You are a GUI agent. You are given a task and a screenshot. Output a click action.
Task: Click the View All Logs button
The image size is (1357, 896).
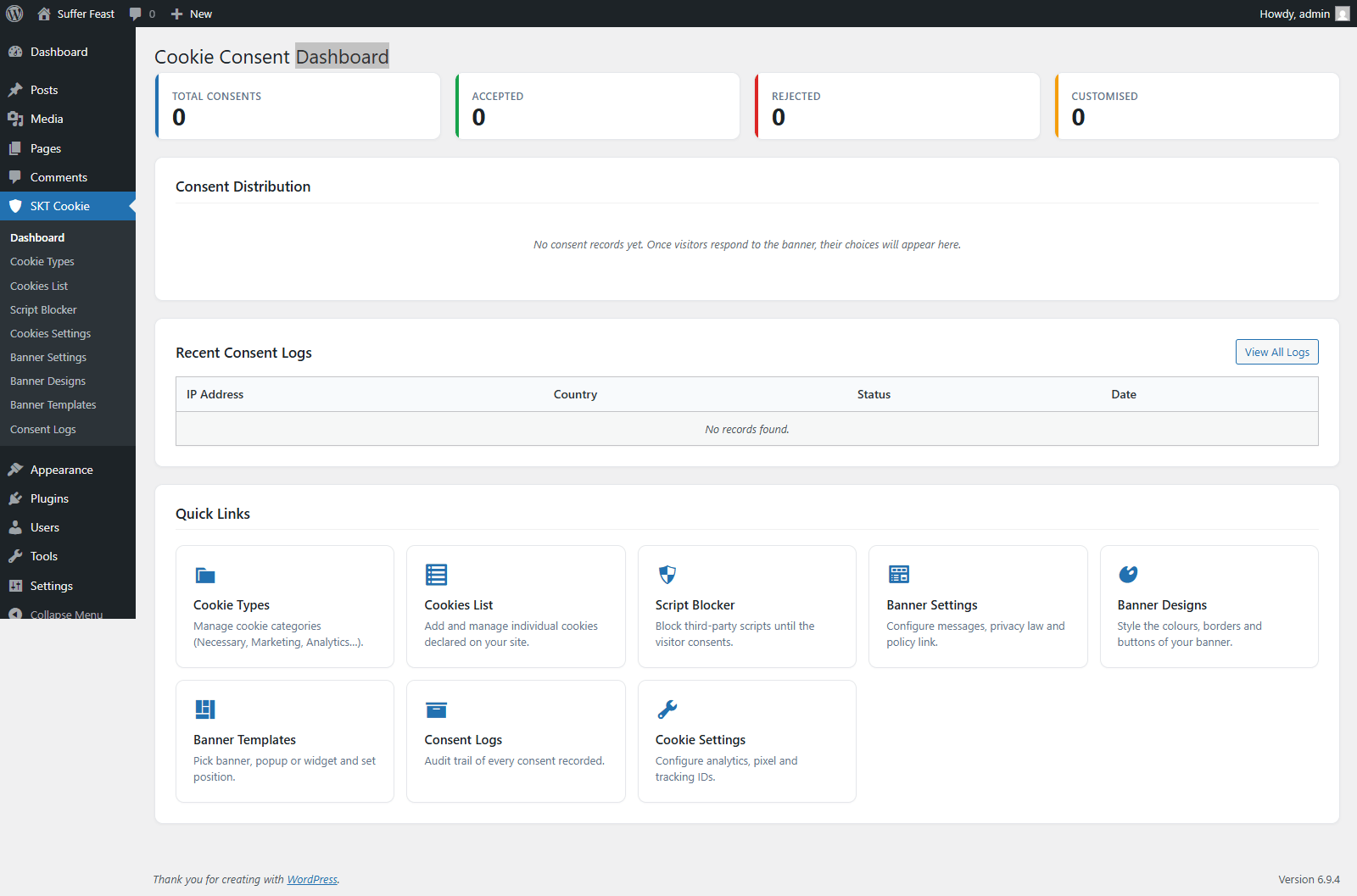pos(1276,352)
